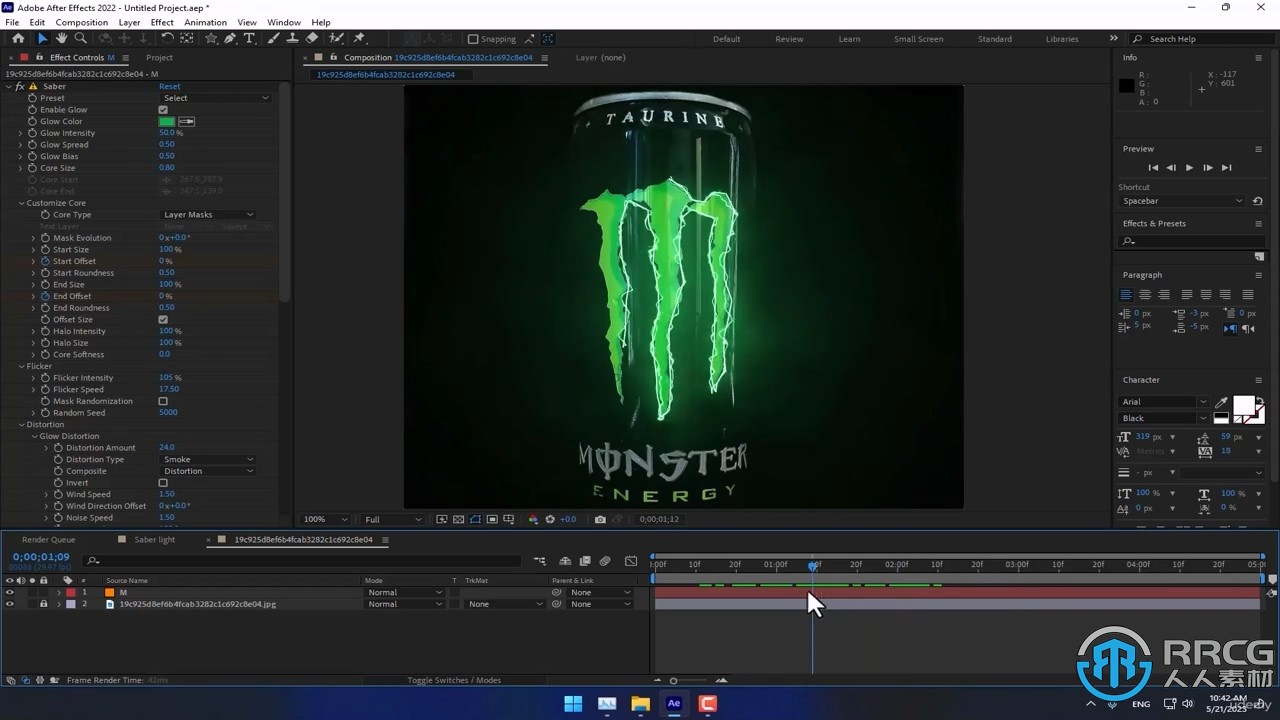Open the resolution Full dropdown
1280x720 pixels.
(x=393, y=520)
